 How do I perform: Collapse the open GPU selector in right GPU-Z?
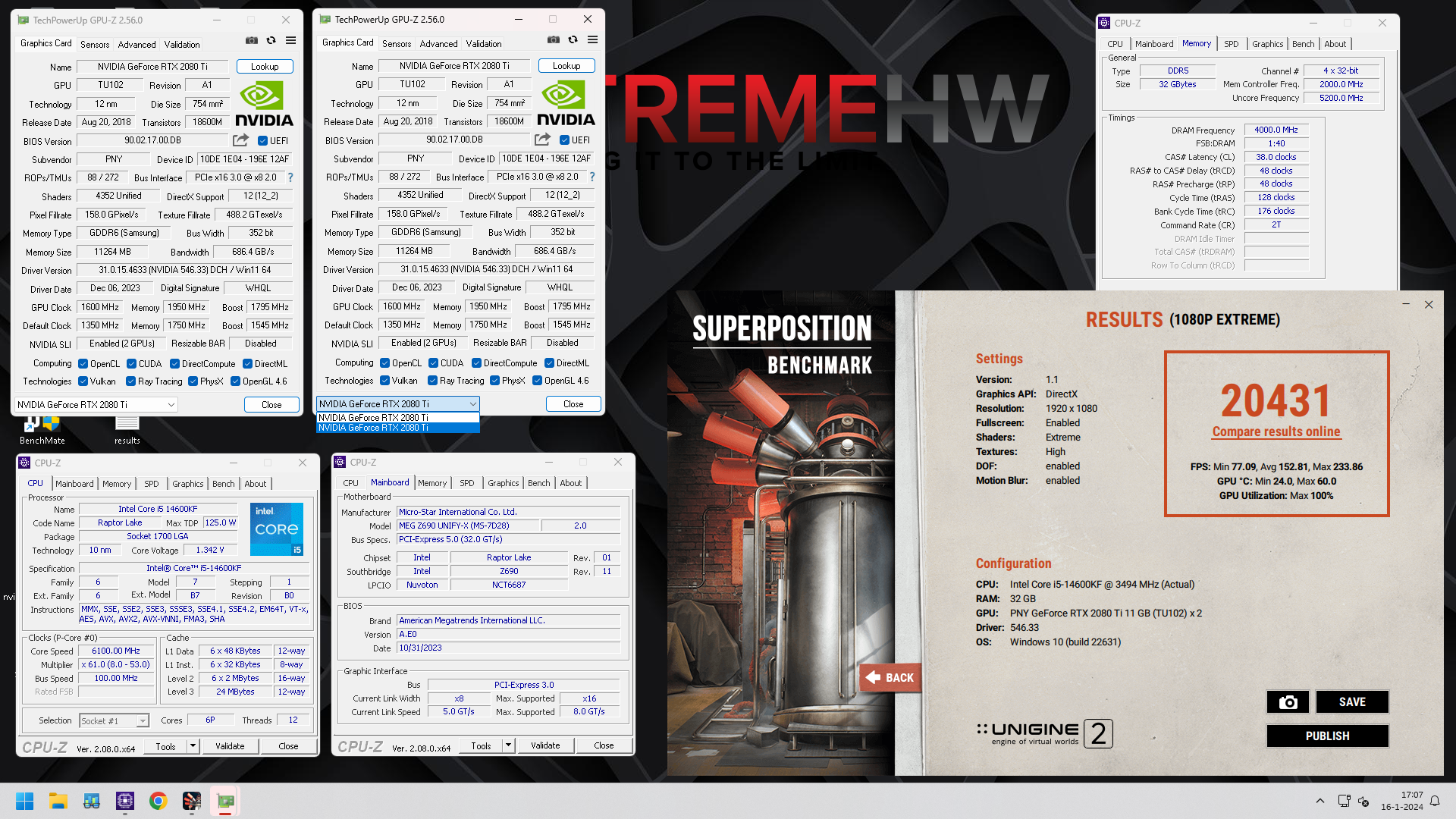(398, 404)
